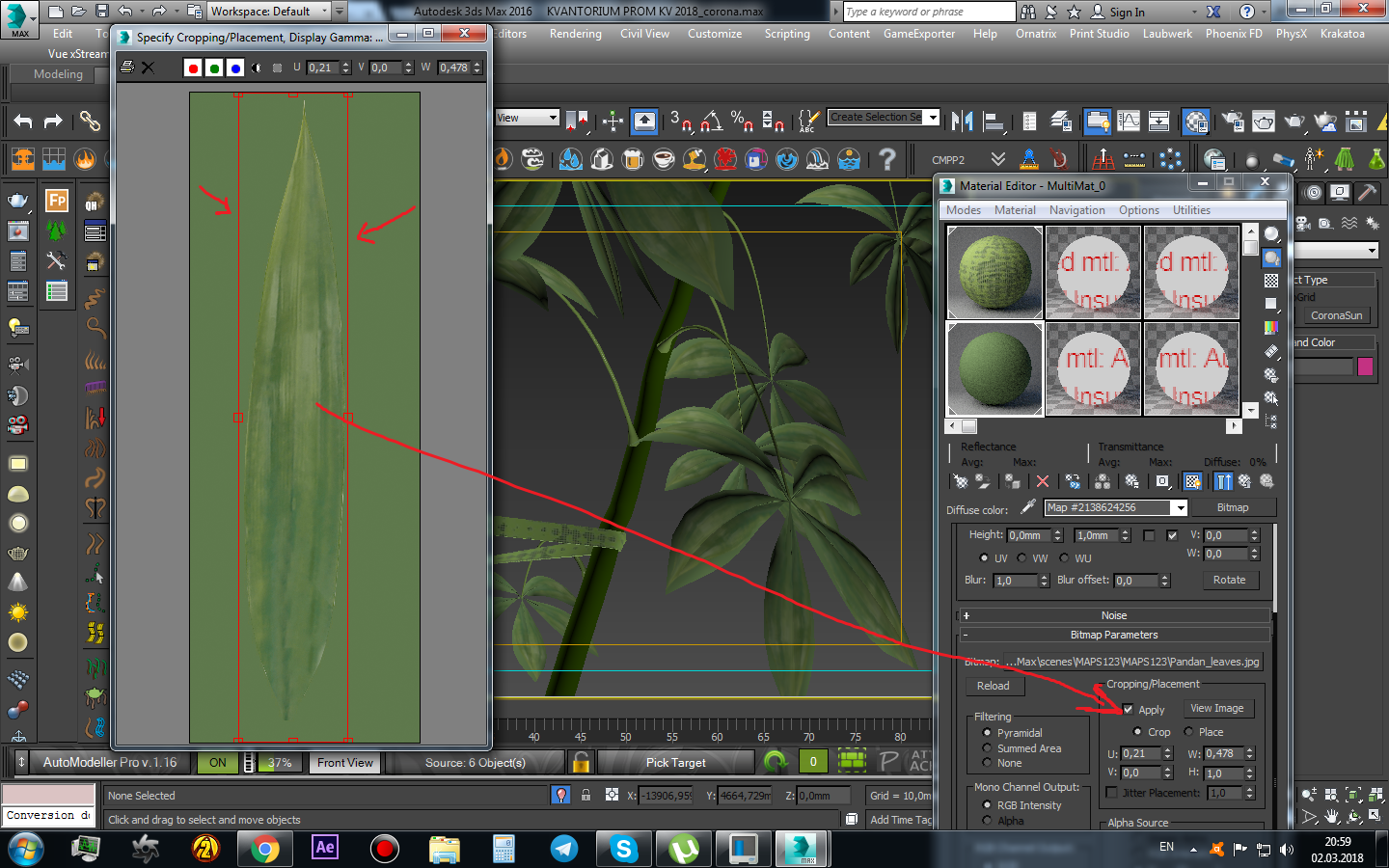The width and height of the screenshot is (1389, 868).
Task: Click the ON button in AutoModeller bar
Action: click(x=218, y=763)
